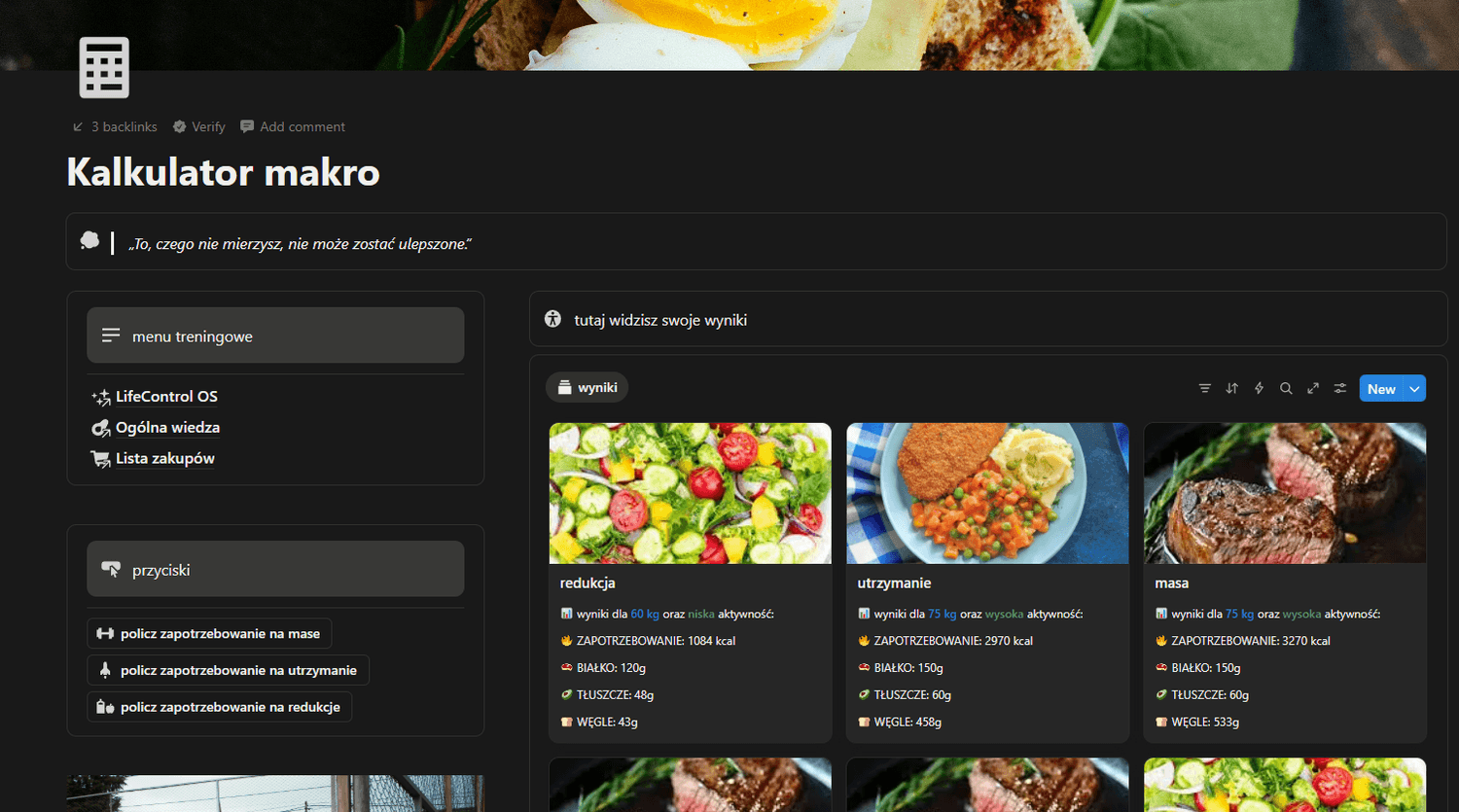Expand the menu treningowe heading

[x=275, y=335]
